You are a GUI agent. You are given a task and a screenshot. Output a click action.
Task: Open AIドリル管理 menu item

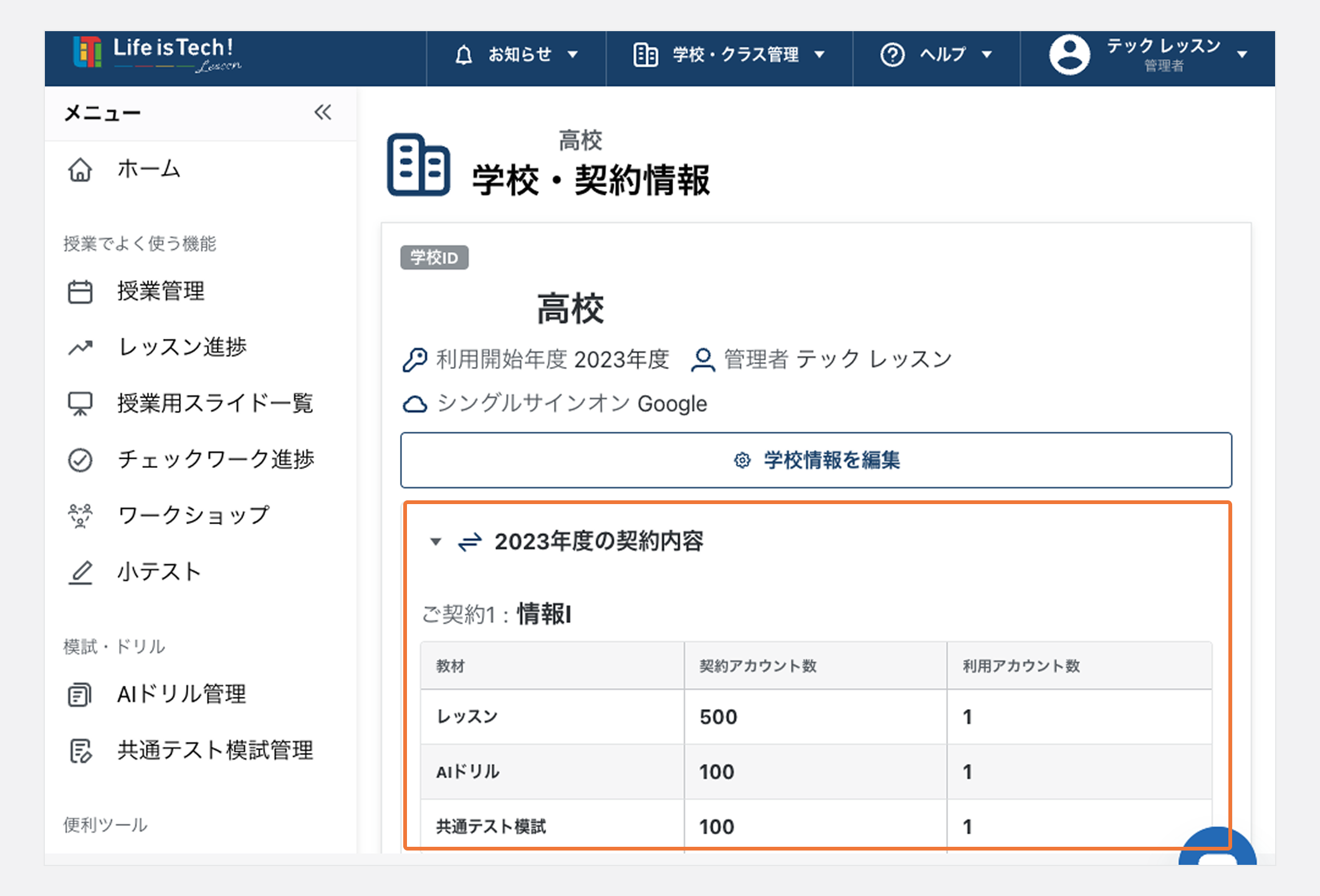(x=181, y=693)
